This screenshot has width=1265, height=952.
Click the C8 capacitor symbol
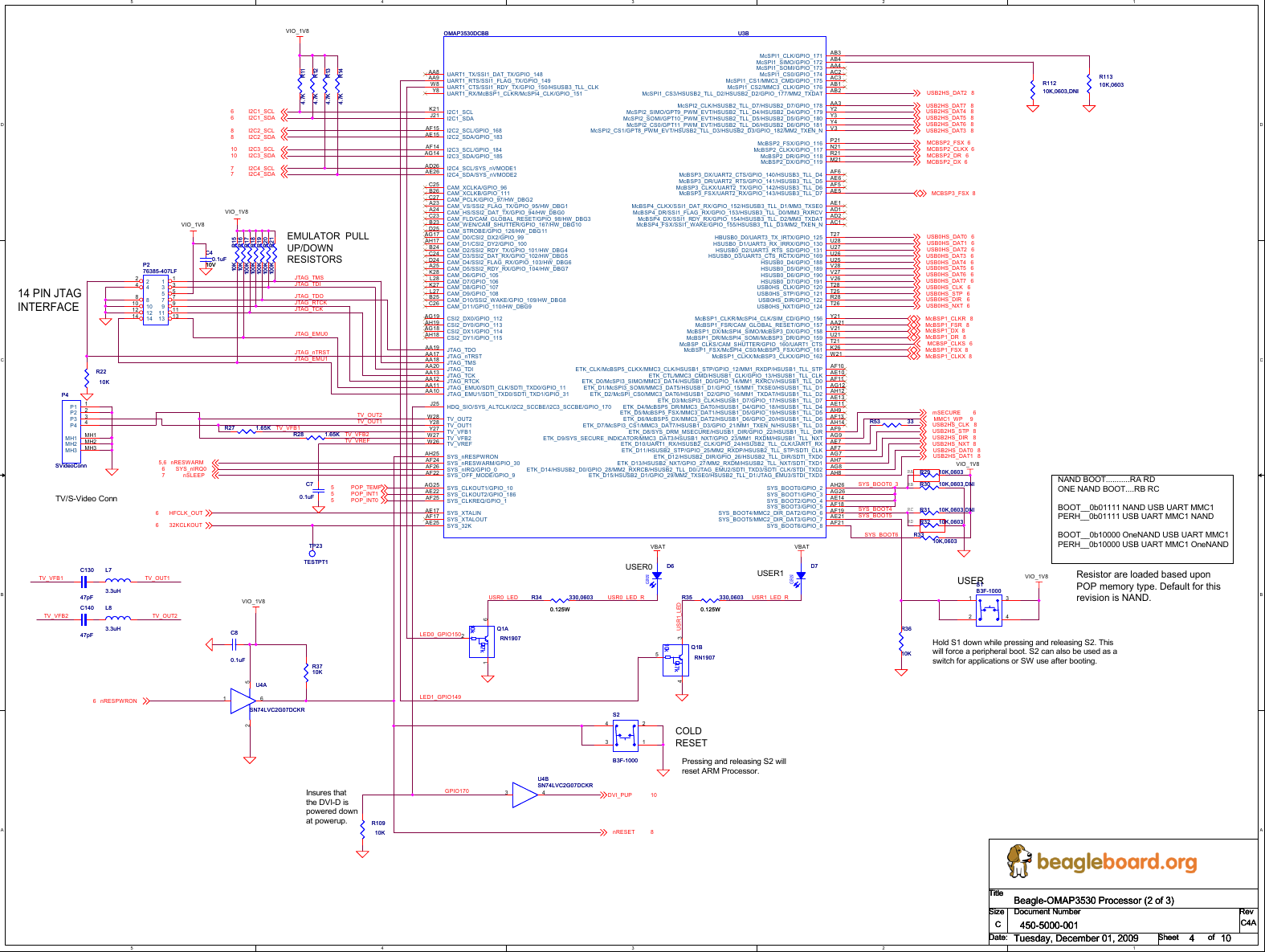(234, 644)
